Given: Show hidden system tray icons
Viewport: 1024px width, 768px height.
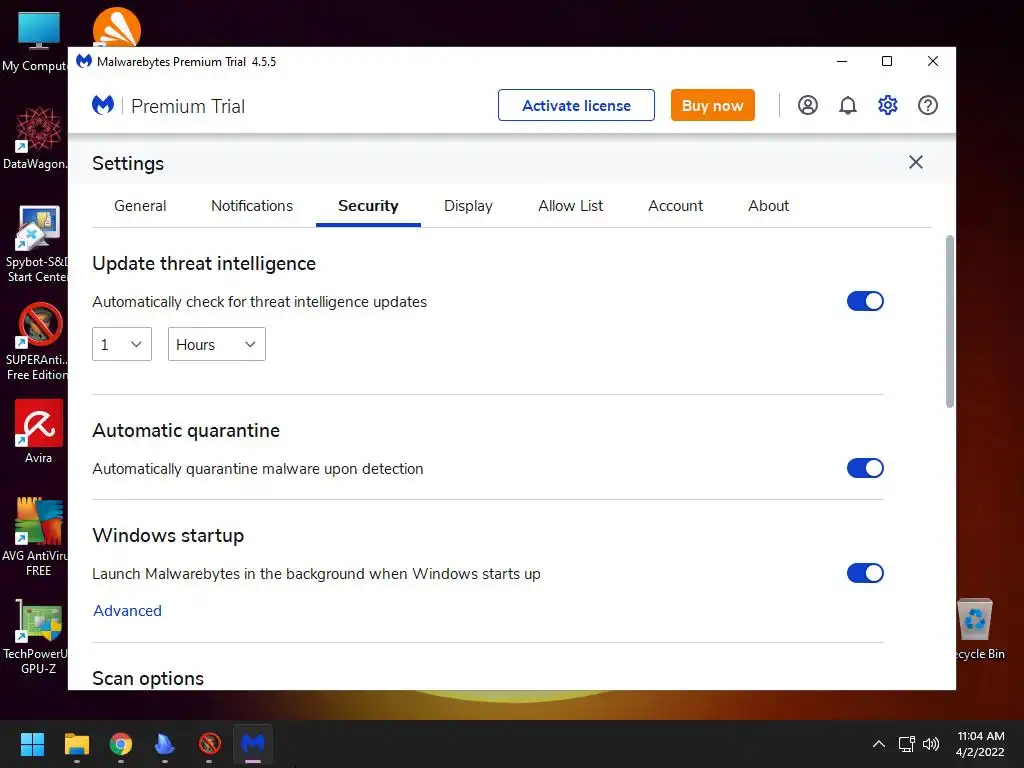Looking at the screenshot, I should pos(879,744).
